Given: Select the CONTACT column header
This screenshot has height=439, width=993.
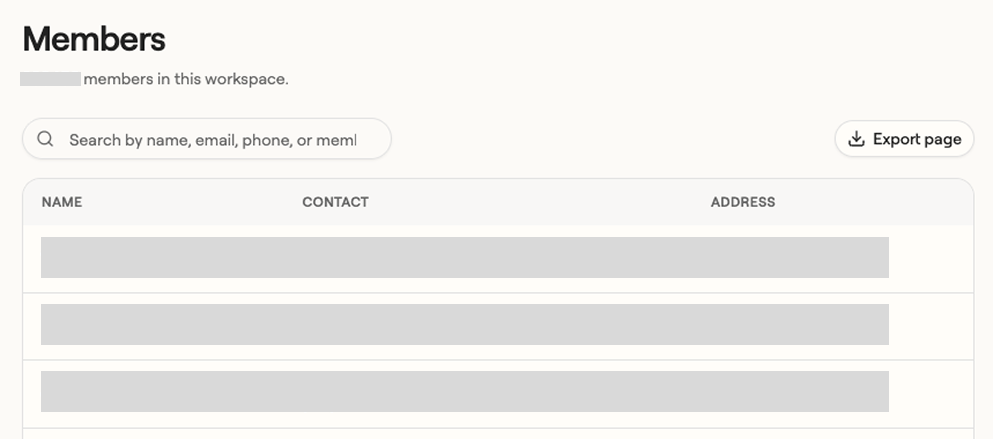Looking at the screenshot, I should tap(335, 202).
